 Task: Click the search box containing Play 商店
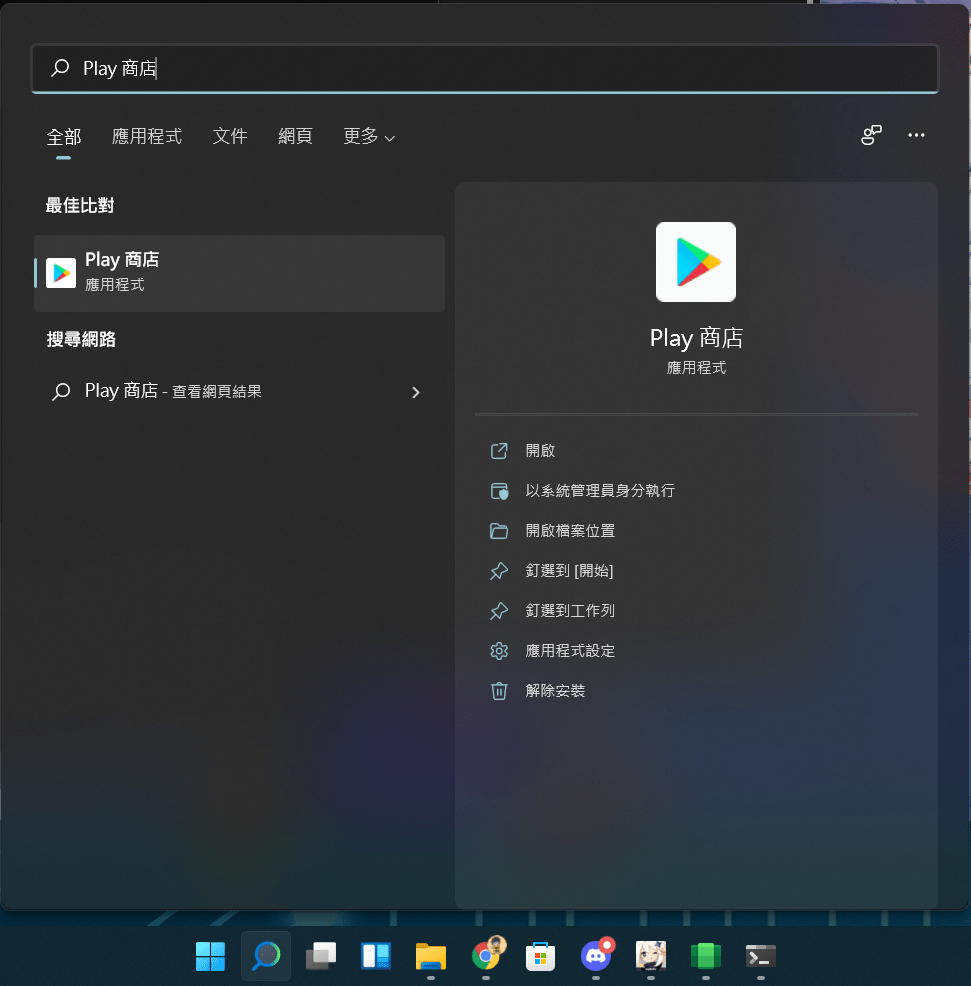pyautogui.click(x=485, y=68)
